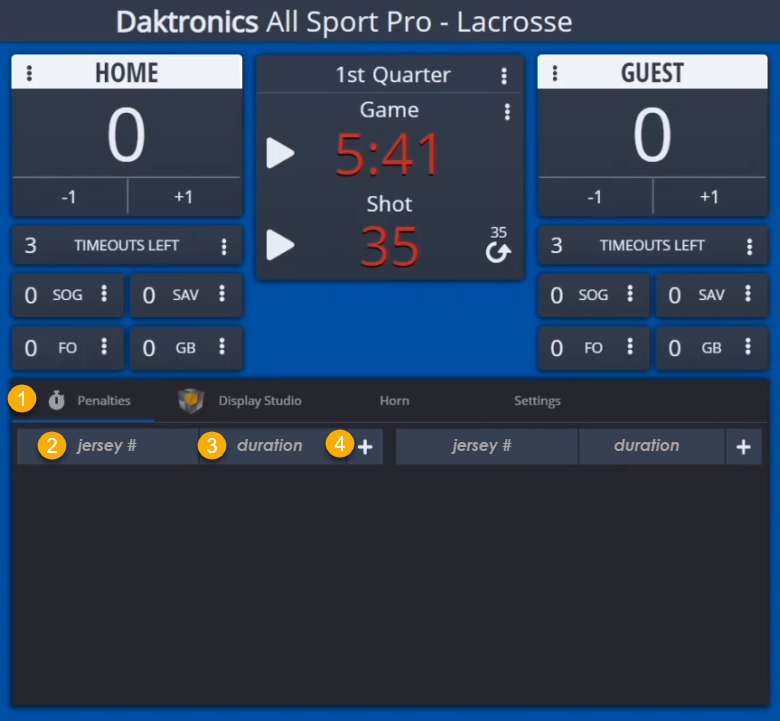
Task: Add a home team penalty
Action: point(365,447)
